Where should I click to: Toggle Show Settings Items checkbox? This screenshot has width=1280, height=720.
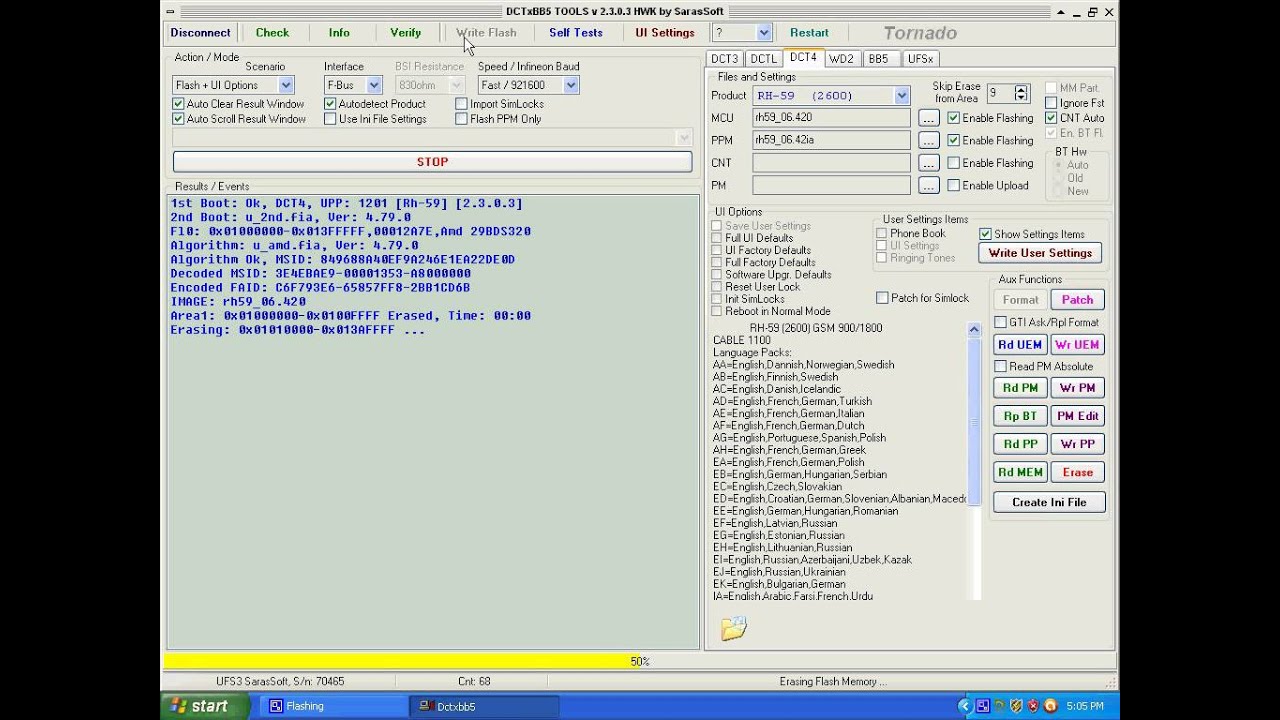pos(985,234)
